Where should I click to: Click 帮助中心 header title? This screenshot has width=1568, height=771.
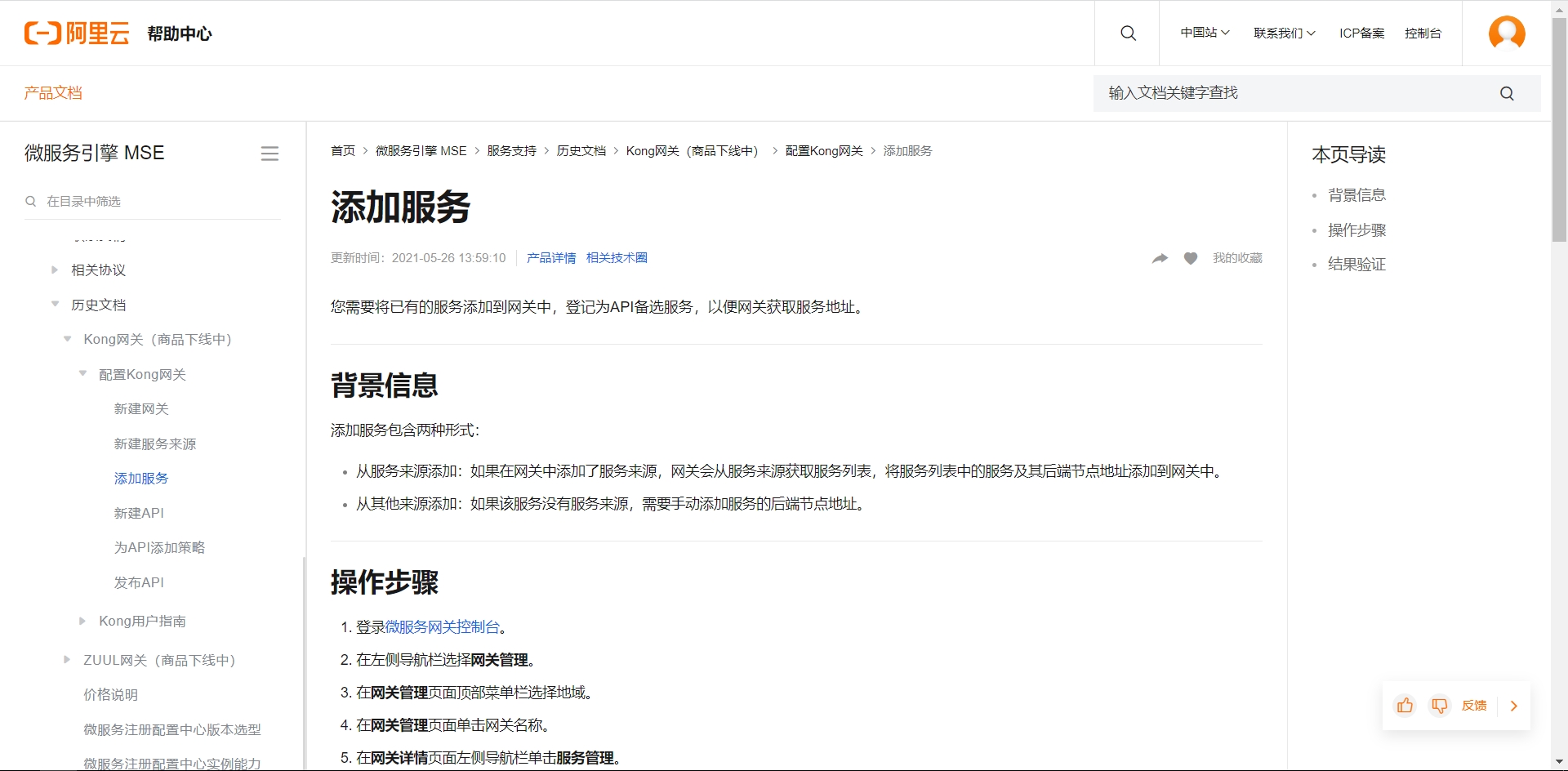tap(180, 33)
